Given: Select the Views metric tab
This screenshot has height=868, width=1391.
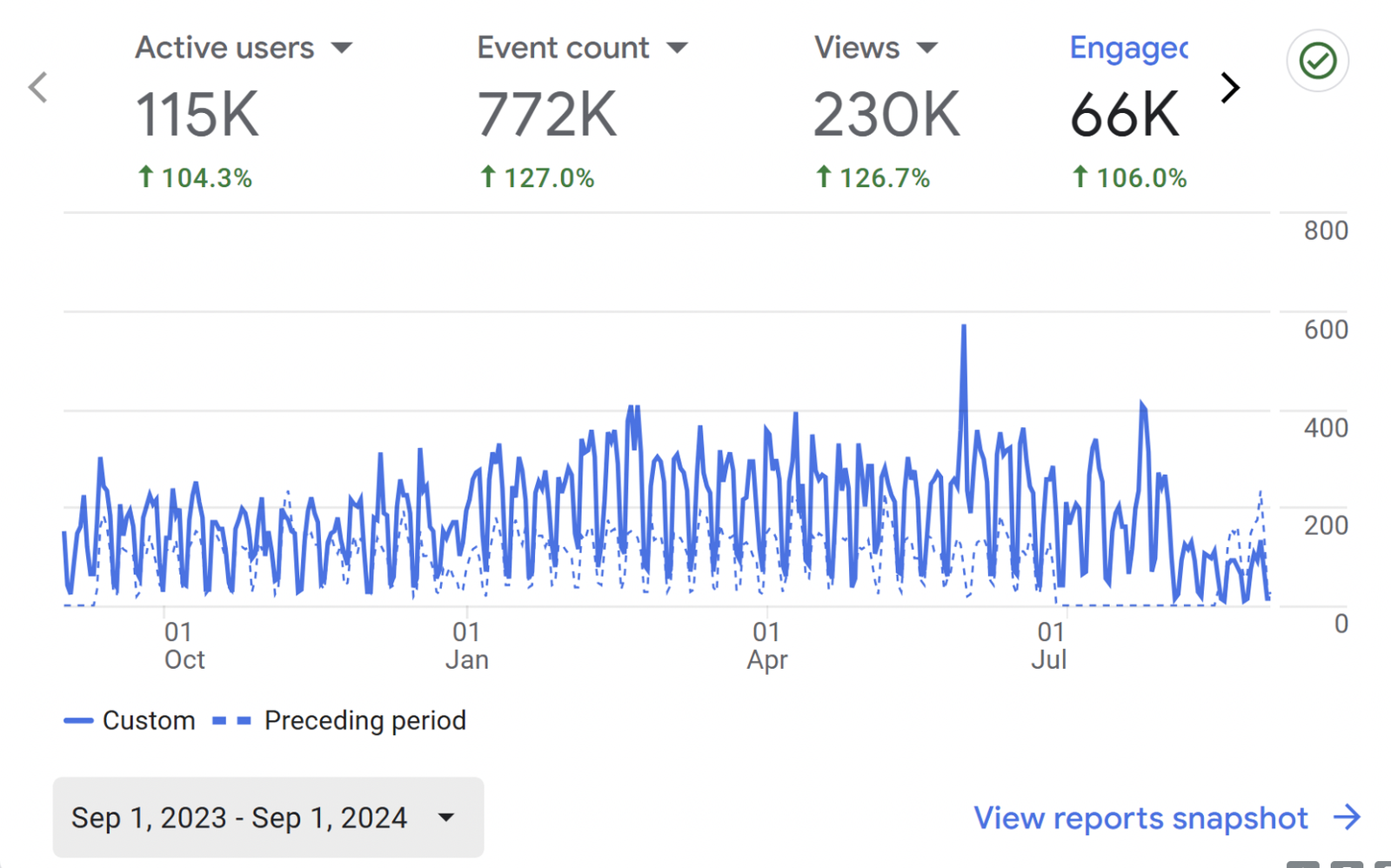Looking at the screenshot, I should pyautogui.click(x=857, y=48).
